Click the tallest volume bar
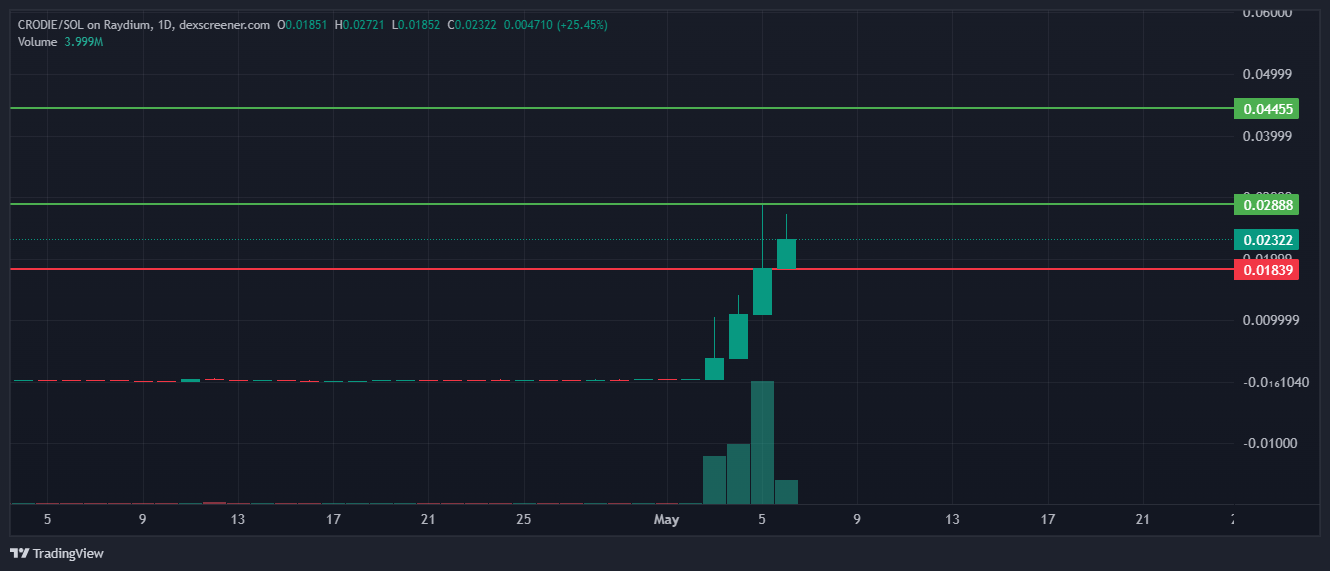Image resolution: width=1330 pixels, height=571 pixels. coord(762,442)
